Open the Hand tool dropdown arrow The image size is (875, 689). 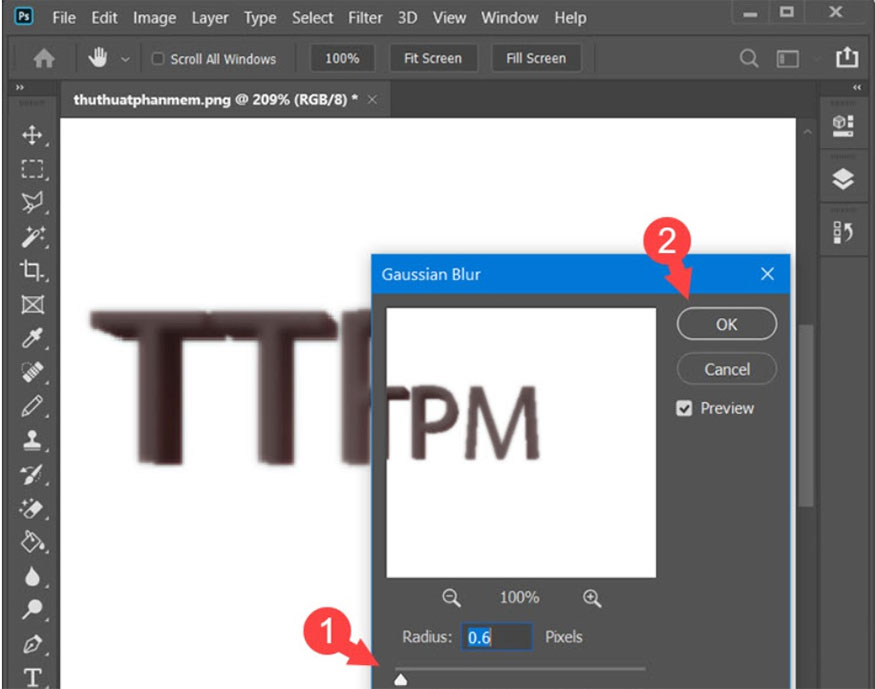(127, 58)
